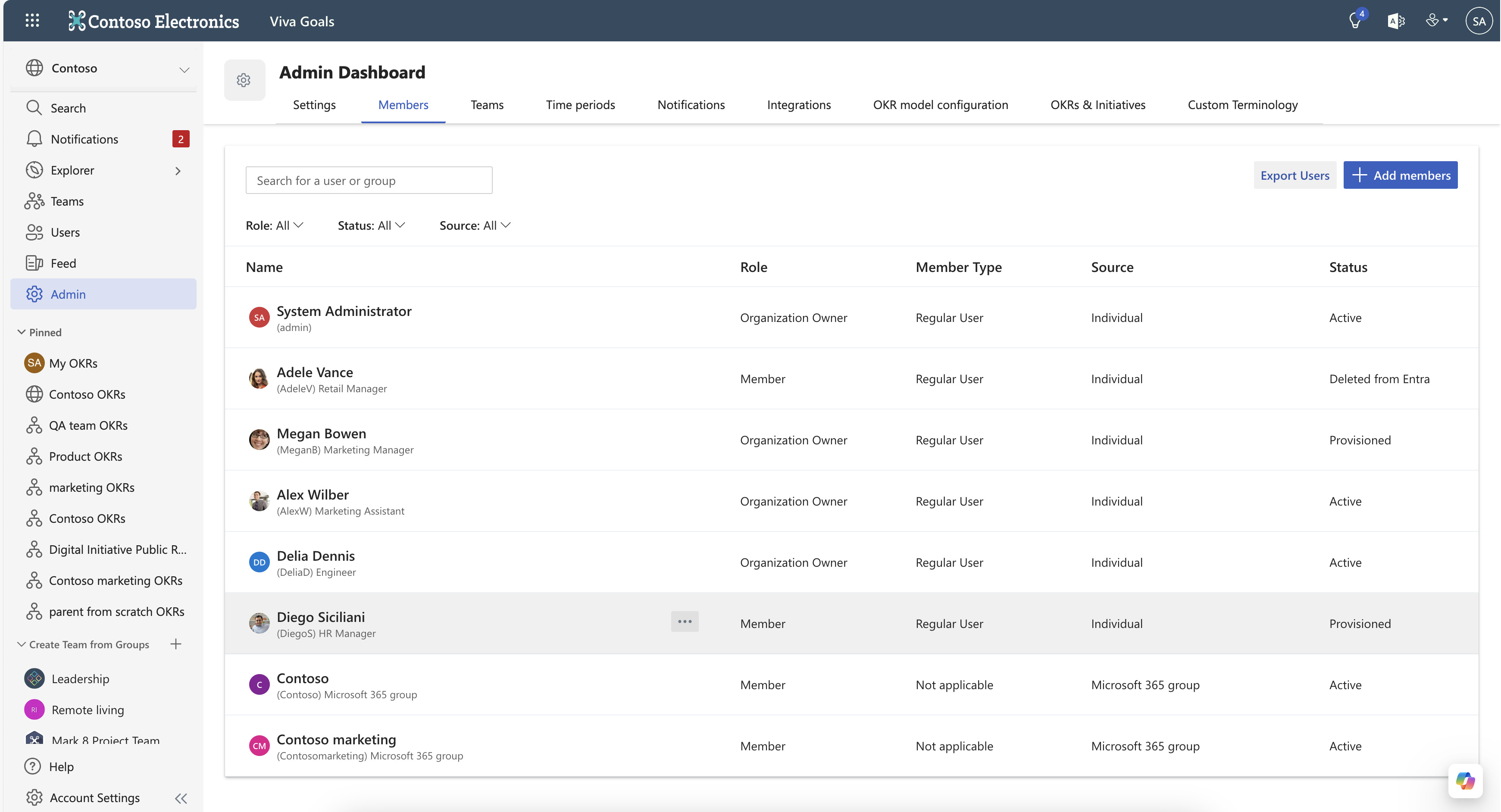
Task: Open the Role: All filter dropdown
Action: click(x=275, y=225)
